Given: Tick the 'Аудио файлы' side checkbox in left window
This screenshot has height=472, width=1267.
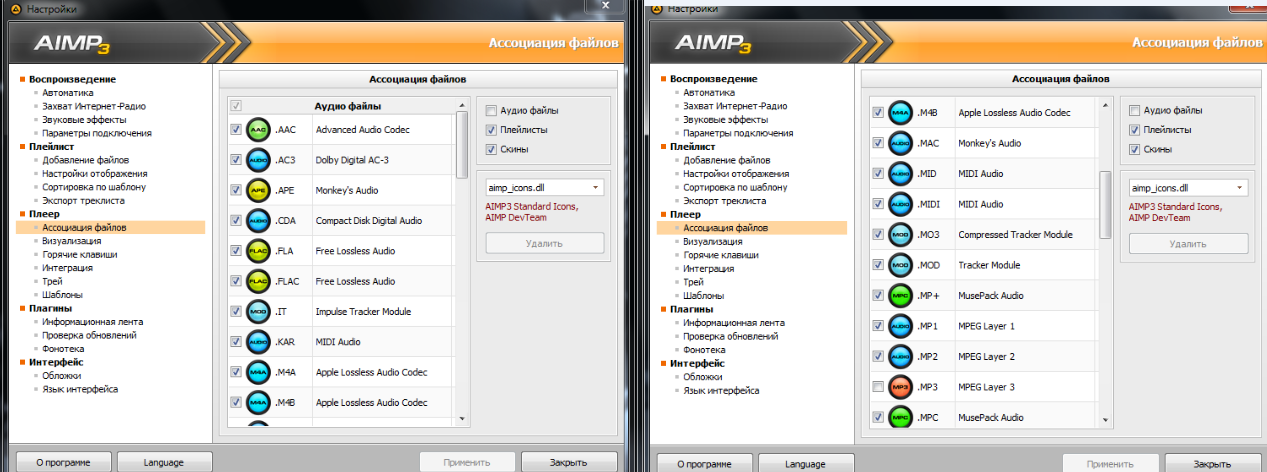Looking at the screenshot, I should (491, 111).
